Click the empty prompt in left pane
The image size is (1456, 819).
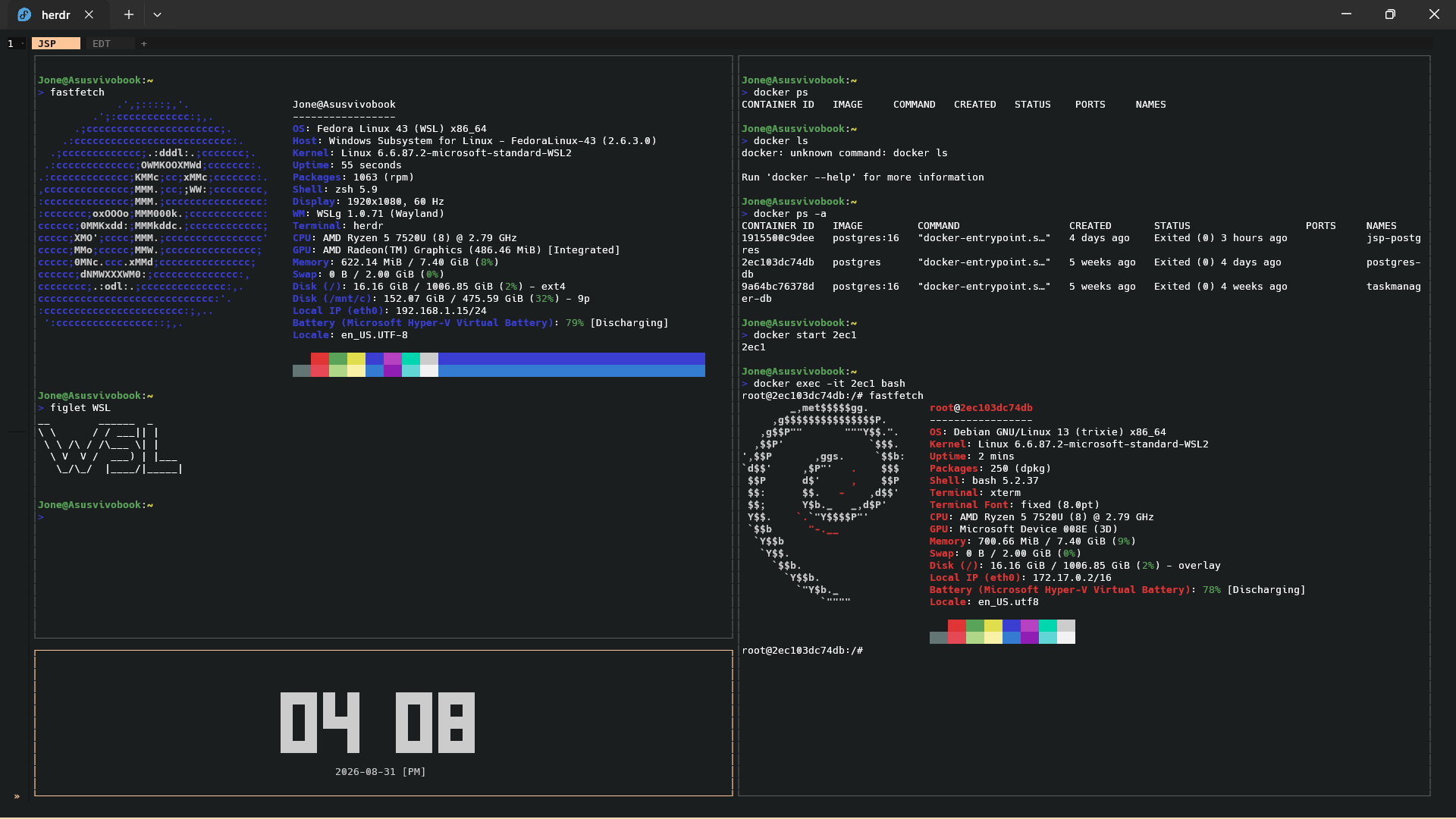[x=41, y=517]
